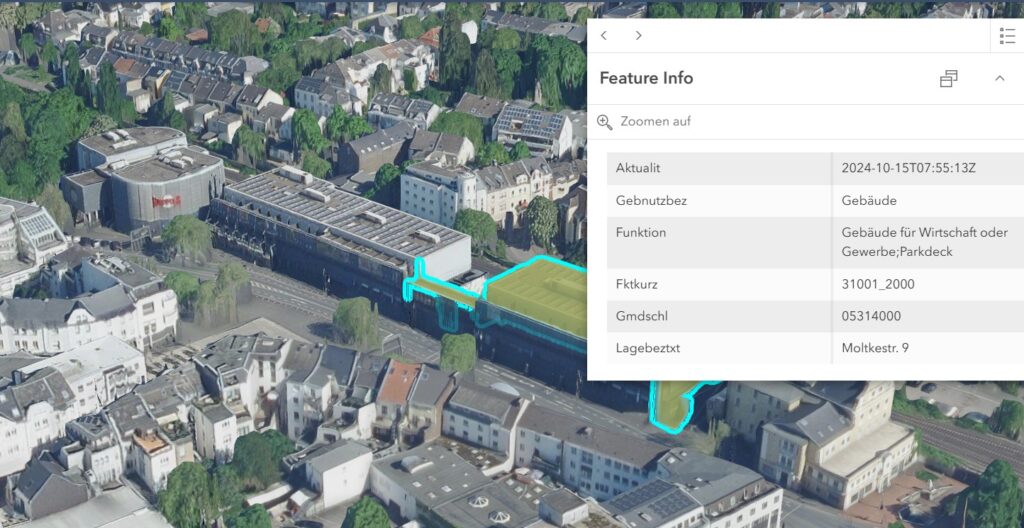This screenshot has height=528, width=1024.
Task: Click the Lagebeztxt value Moltkestr. 9
Action: [x=875, y=348]
